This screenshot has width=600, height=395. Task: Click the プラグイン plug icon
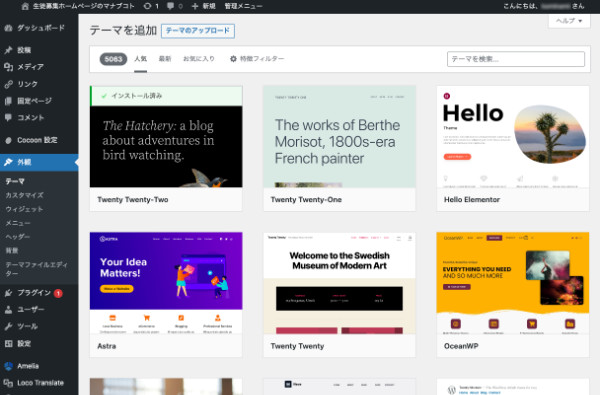tap(8, 293)
